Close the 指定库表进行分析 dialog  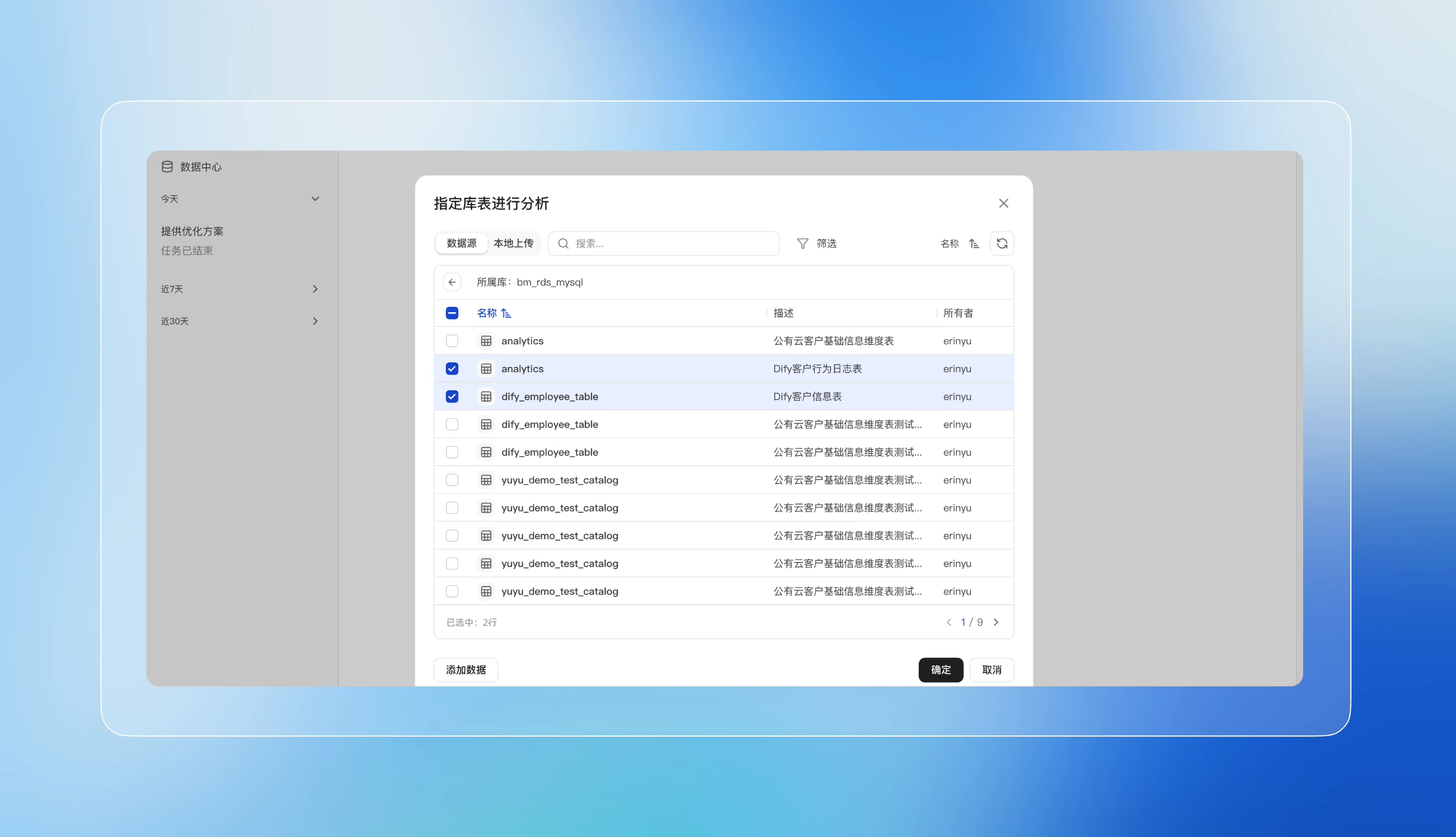point(1004,203)
